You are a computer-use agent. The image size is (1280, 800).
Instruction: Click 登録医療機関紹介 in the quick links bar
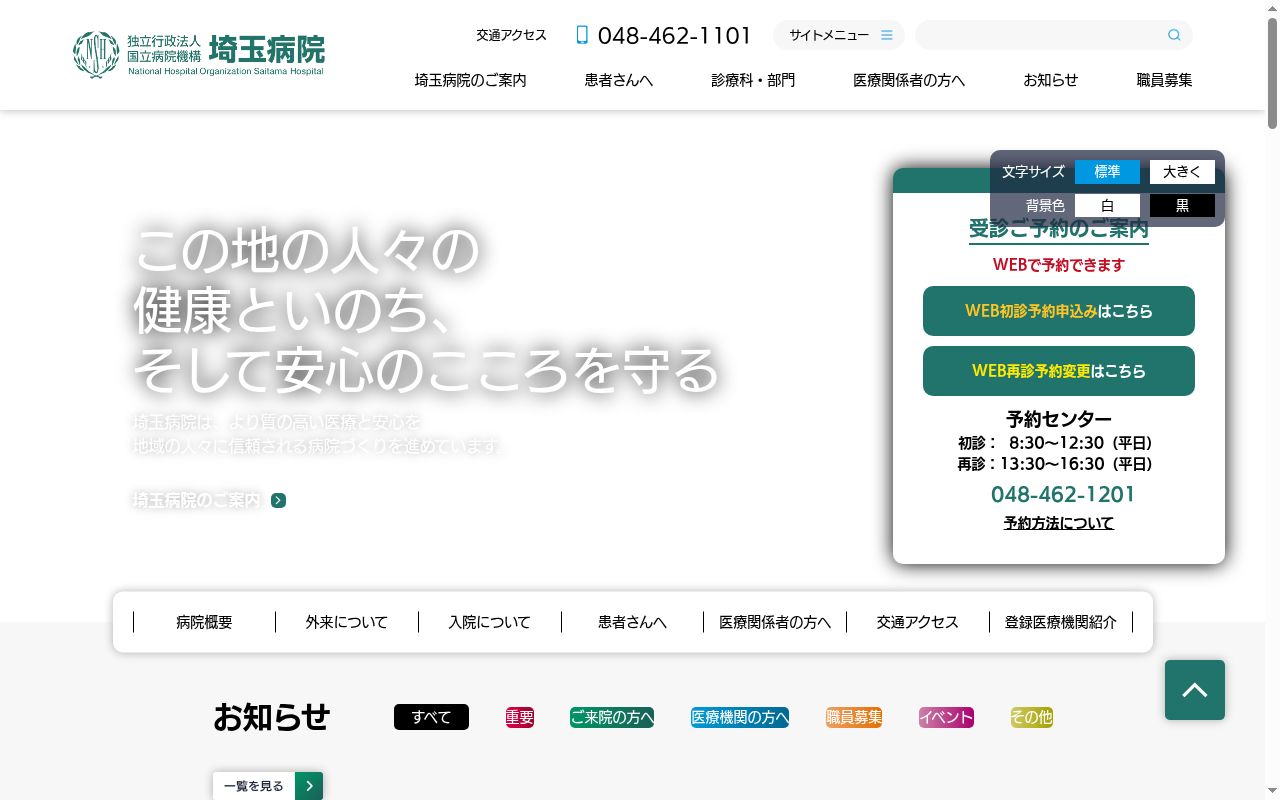pos(1061,622)
